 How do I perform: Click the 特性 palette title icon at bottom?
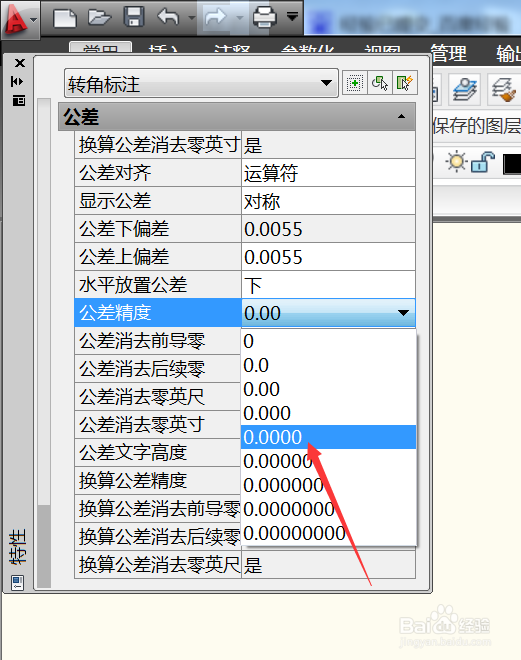(x=18, y=583)
